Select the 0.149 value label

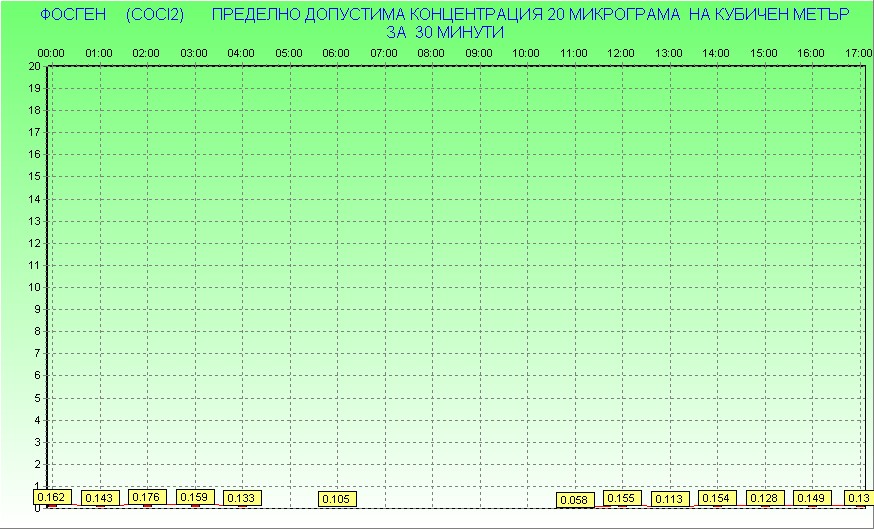pyautogui.click(x=812, y=498)
